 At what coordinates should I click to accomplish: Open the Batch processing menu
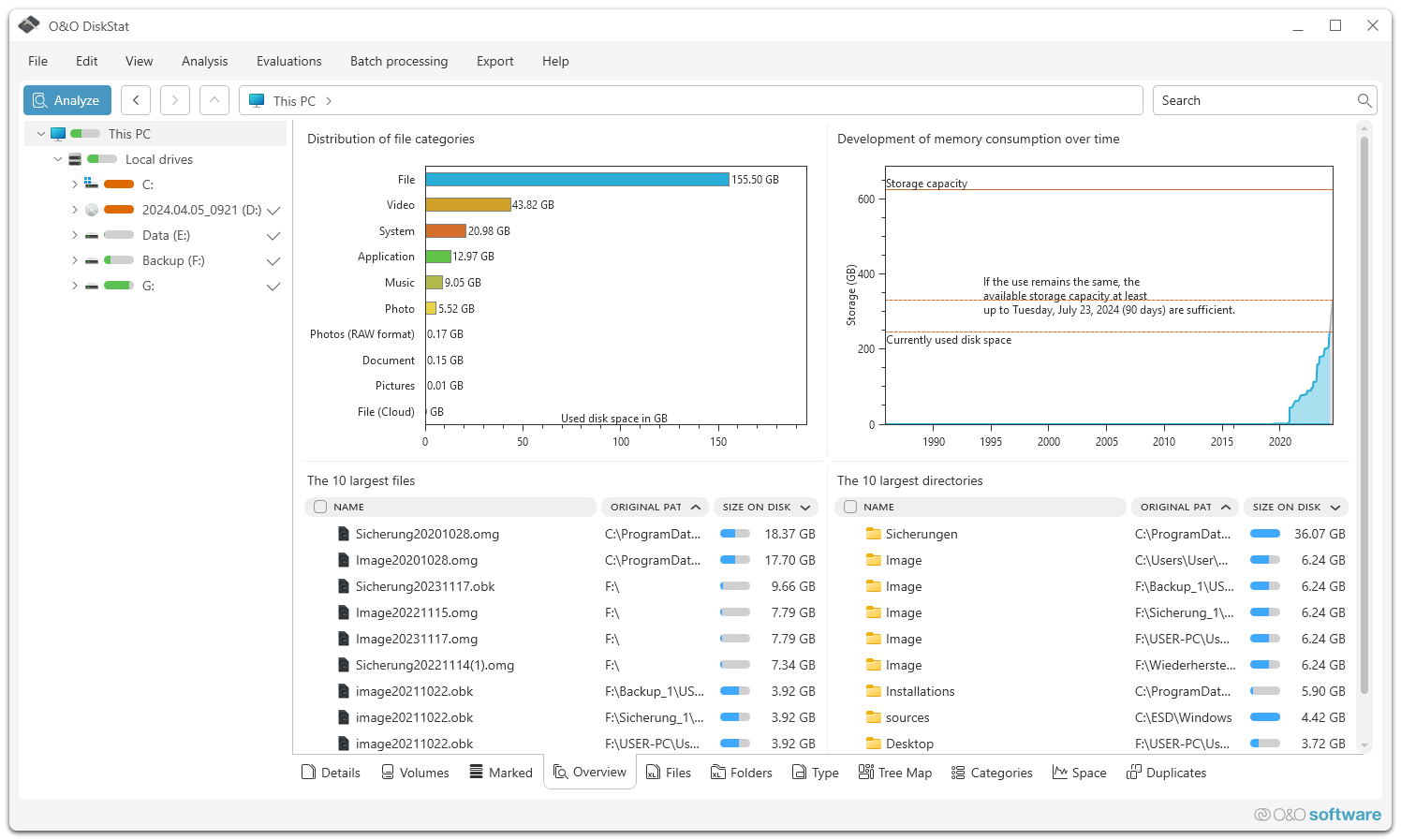point(399,61)
